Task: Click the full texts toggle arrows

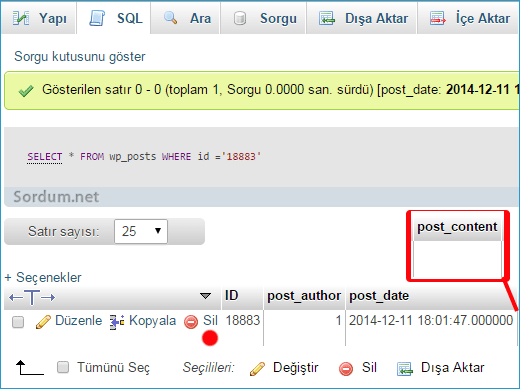Action: [32, 297]
